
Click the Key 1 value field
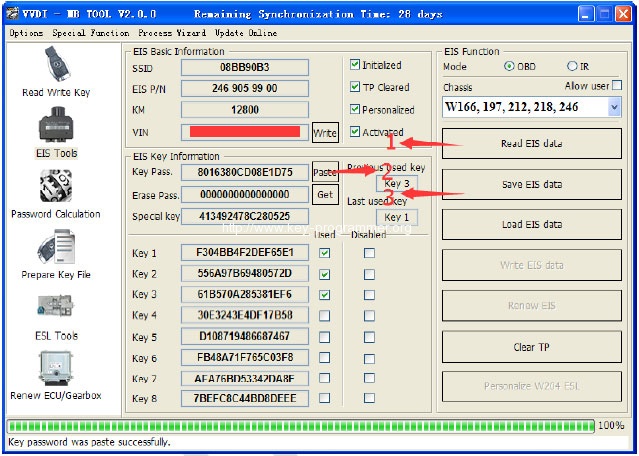pyautogui.click(x=245, y=253)
